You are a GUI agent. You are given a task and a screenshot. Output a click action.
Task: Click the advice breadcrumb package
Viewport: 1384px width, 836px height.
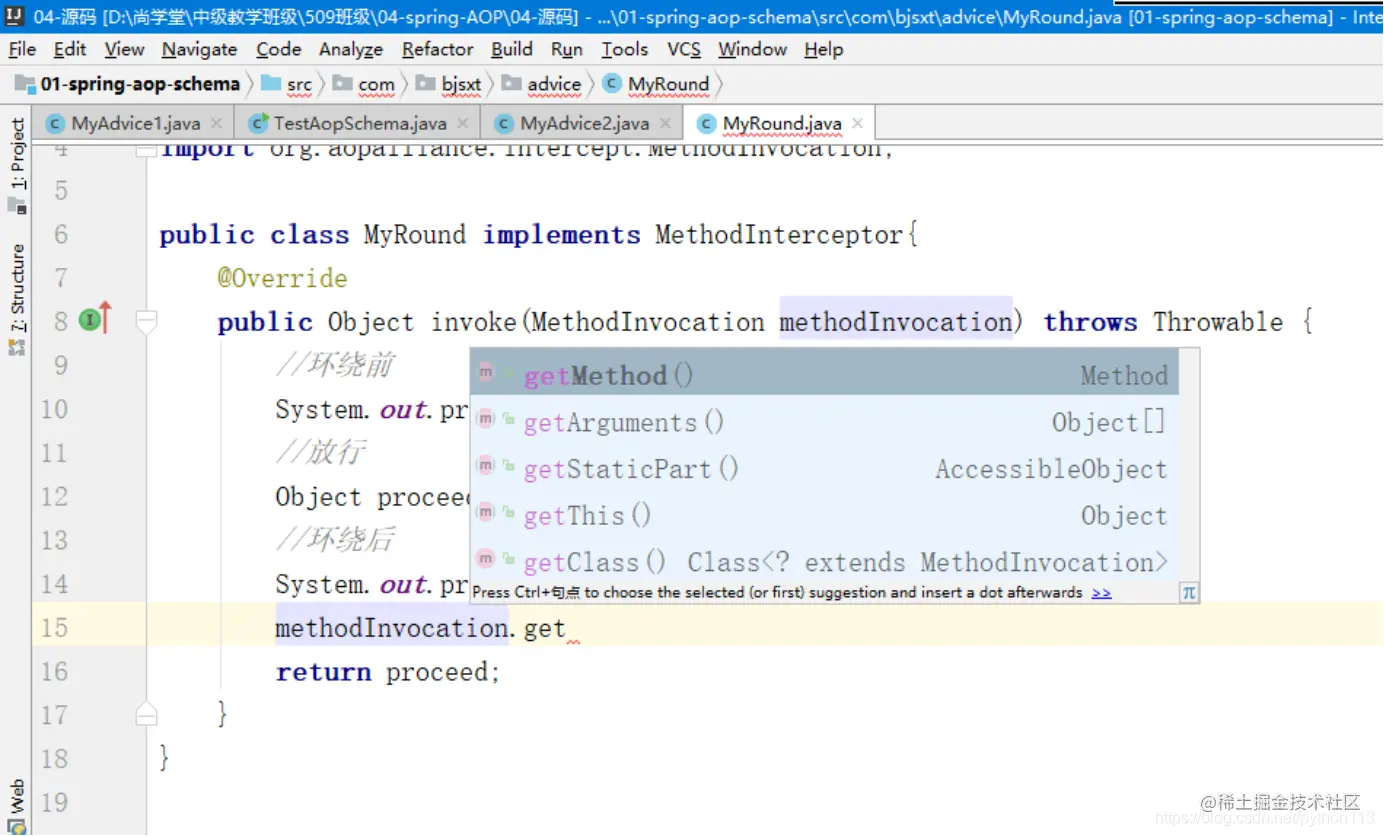coord(543,84)
